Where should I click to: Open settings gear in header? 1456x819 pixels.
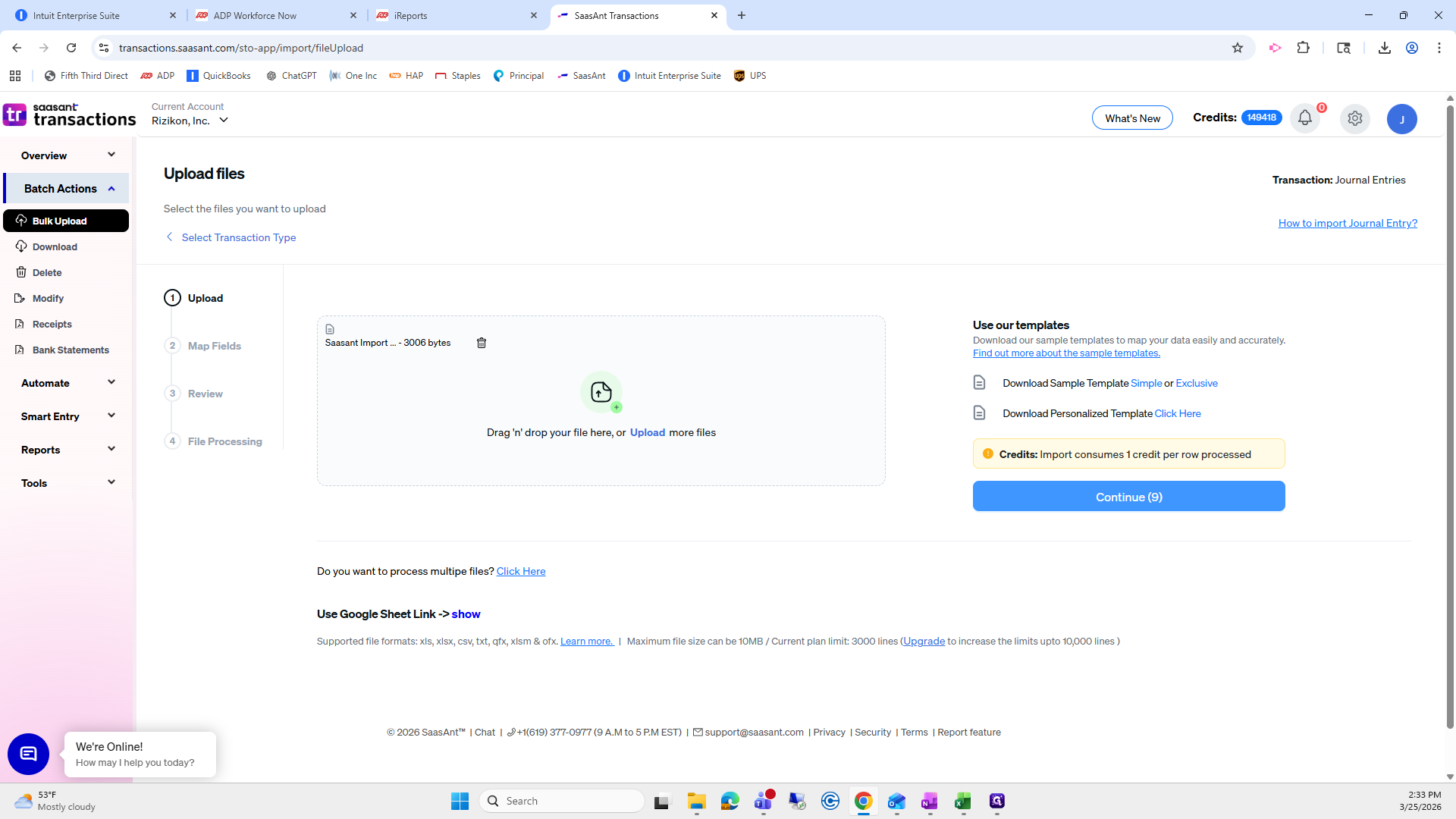pyautogui.click(x=1354, y=118)
